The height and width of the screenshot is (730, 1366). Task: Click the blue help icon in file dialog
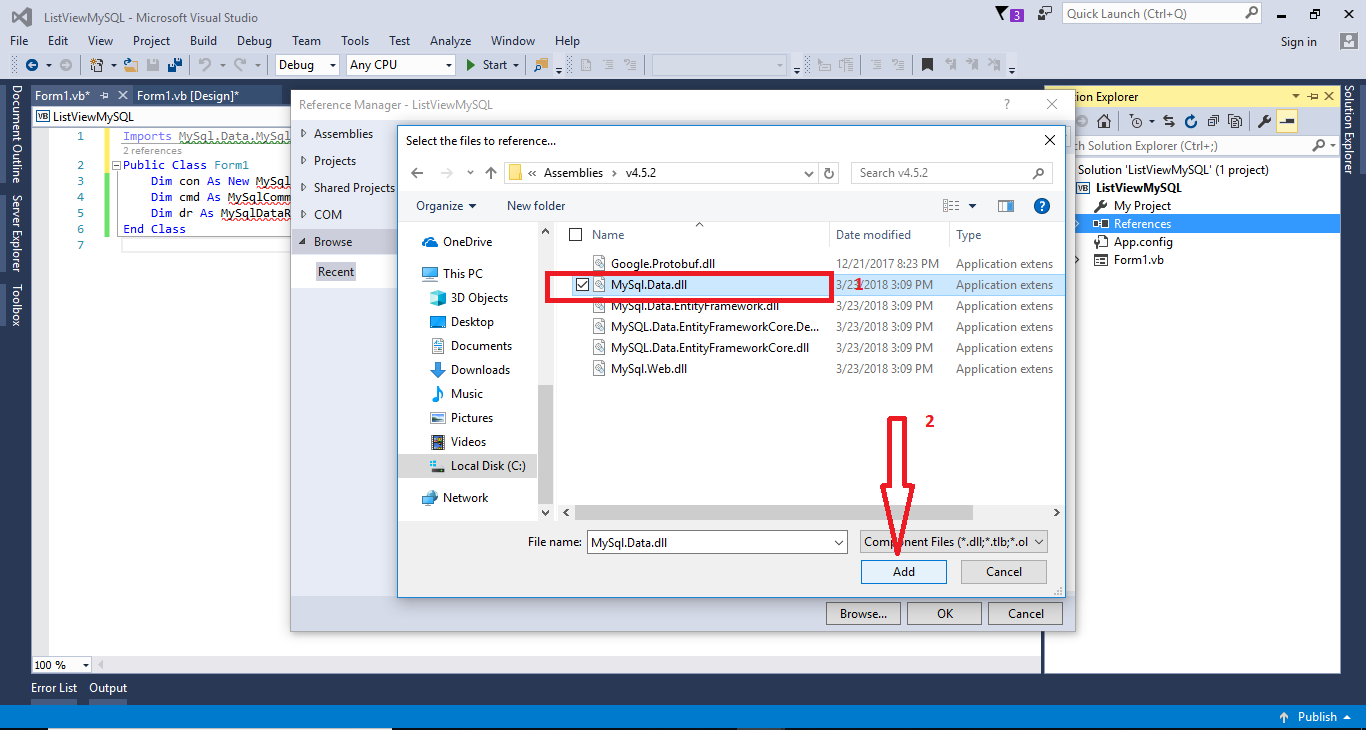1042,206
